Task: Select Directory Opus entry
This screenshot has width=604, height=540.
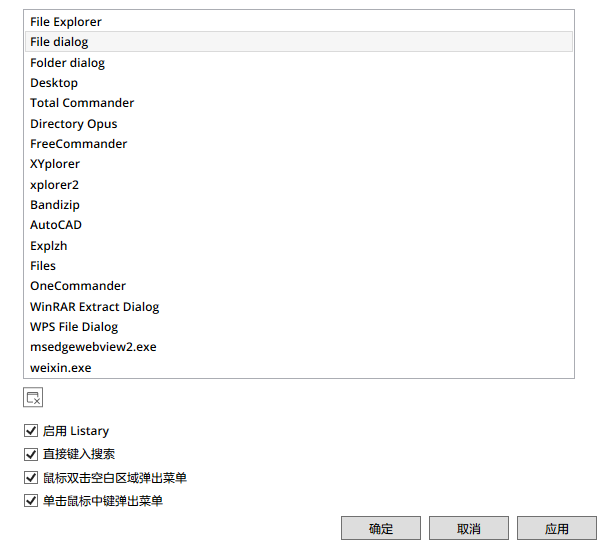Action: (74, 124)
